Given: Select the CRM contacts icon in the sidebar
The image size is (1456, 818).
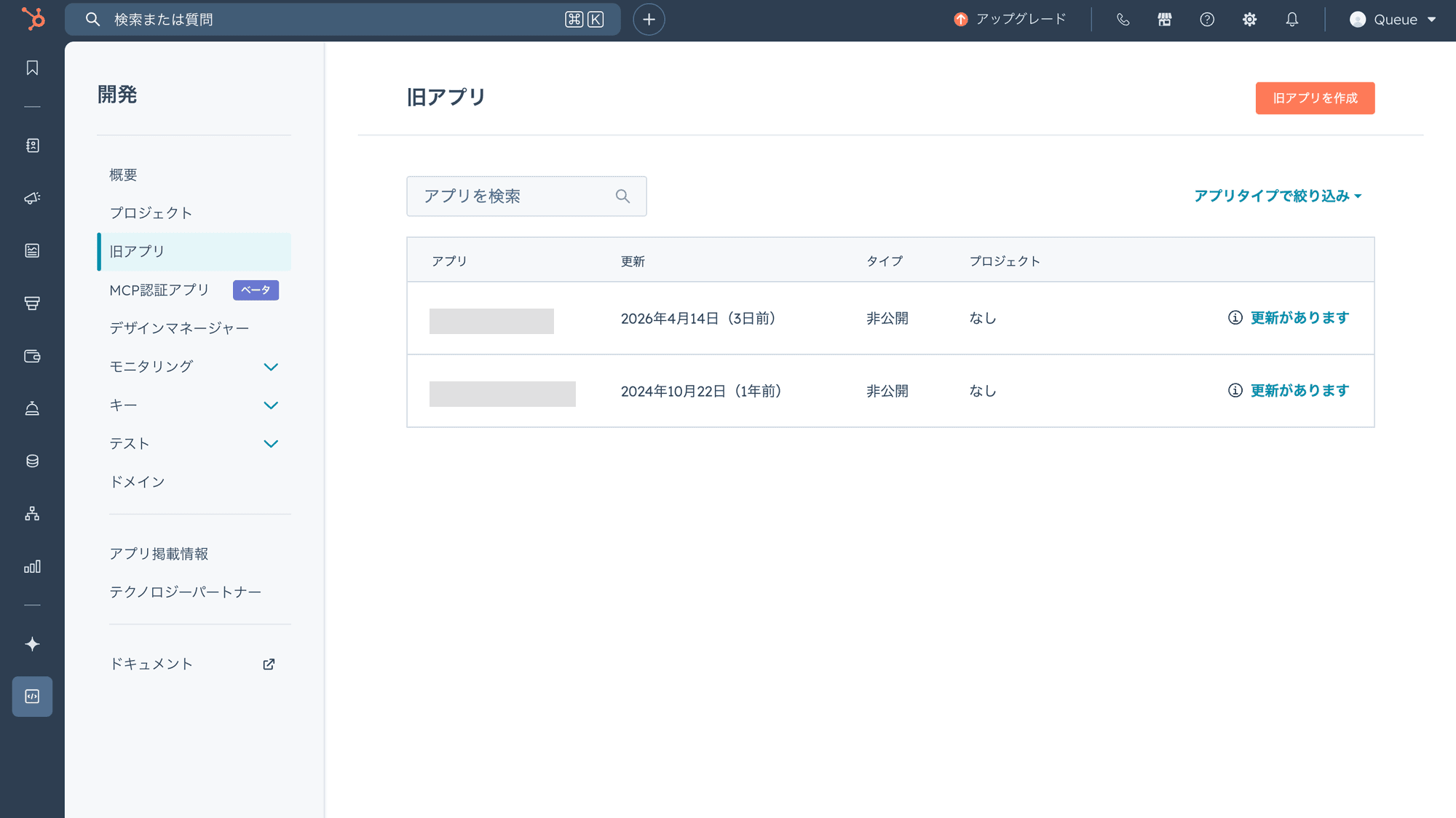Looking at the screenshot, I should [x=32, y=145].
